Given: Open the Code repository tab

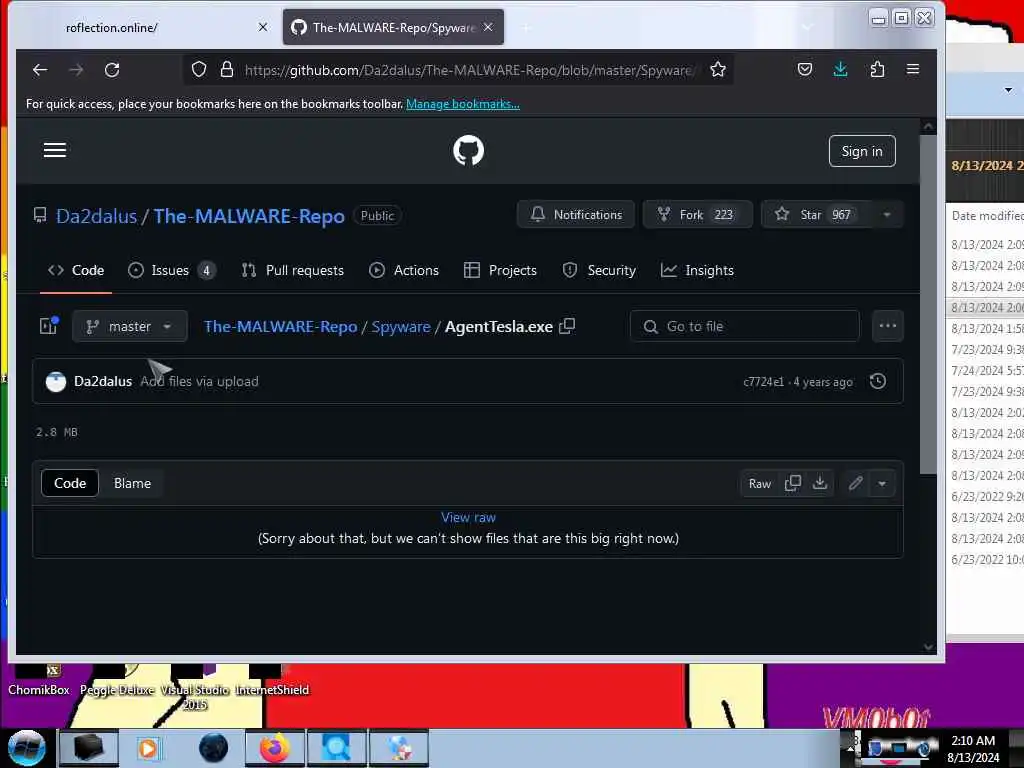Looking at the screenshot, I should tap(76, 270).
